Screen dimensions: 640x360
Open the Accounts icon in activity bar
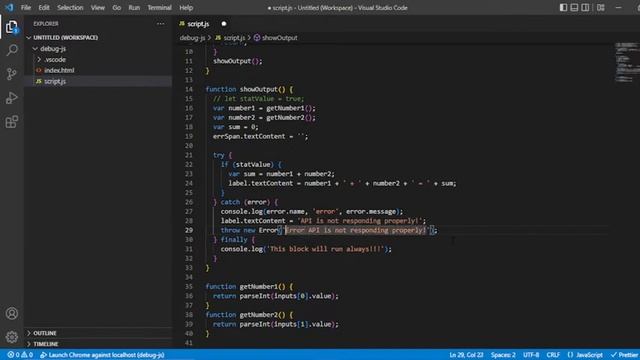(12, 313)
